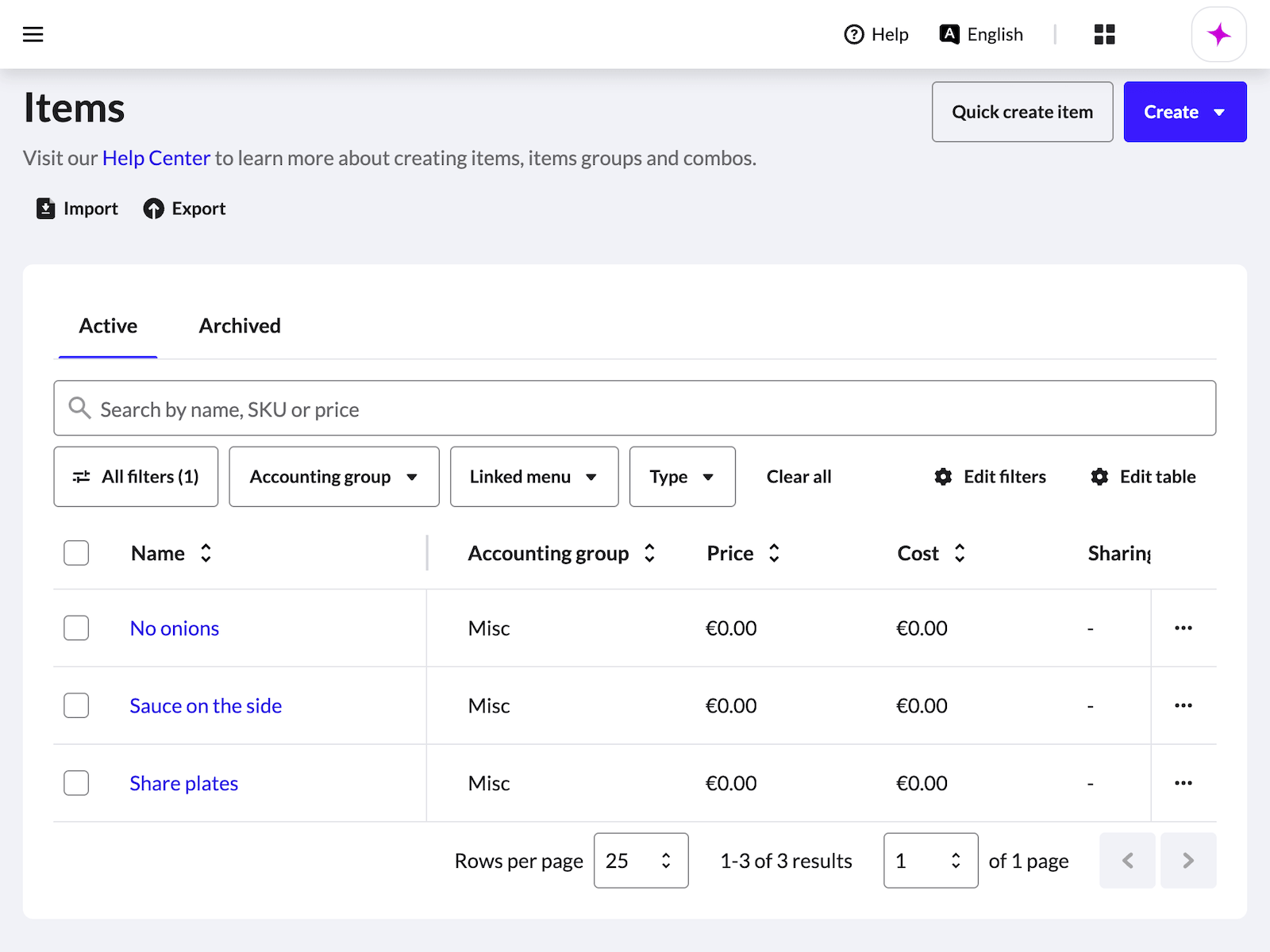Open the Share plates item

(x=184, y=784)
